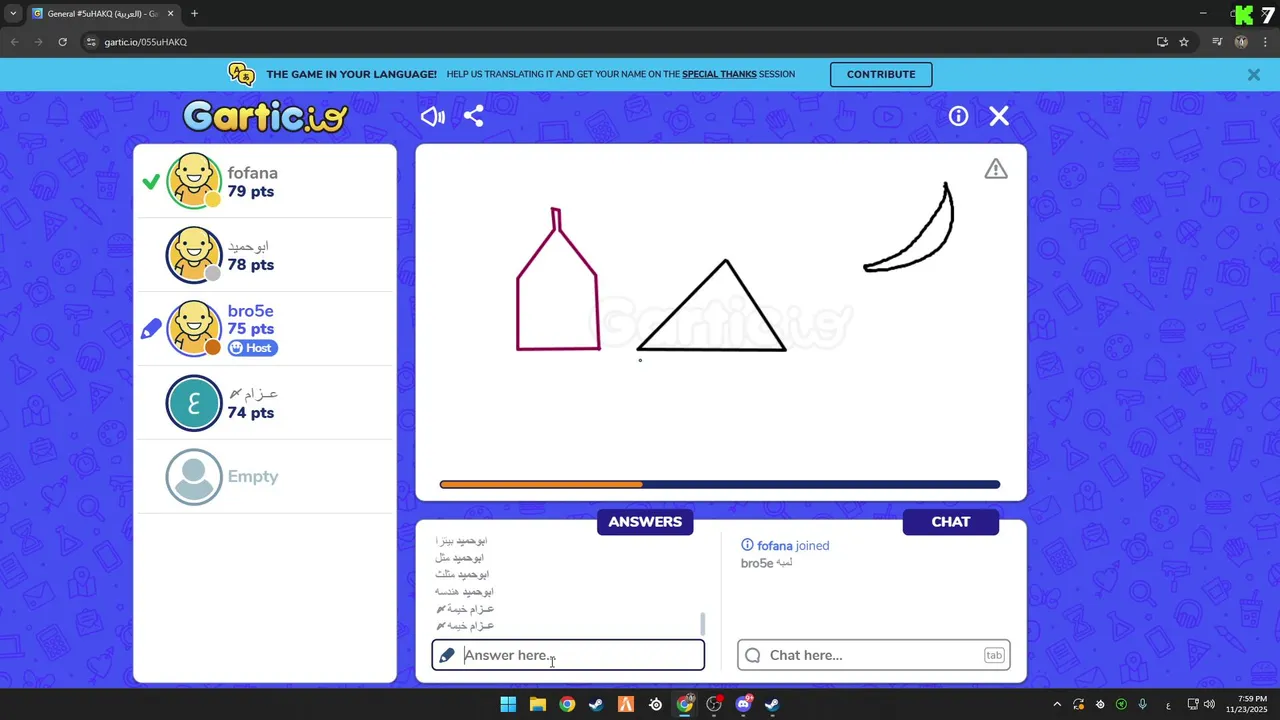
Task: Open the share room icon
Action: tap(474, 116)
